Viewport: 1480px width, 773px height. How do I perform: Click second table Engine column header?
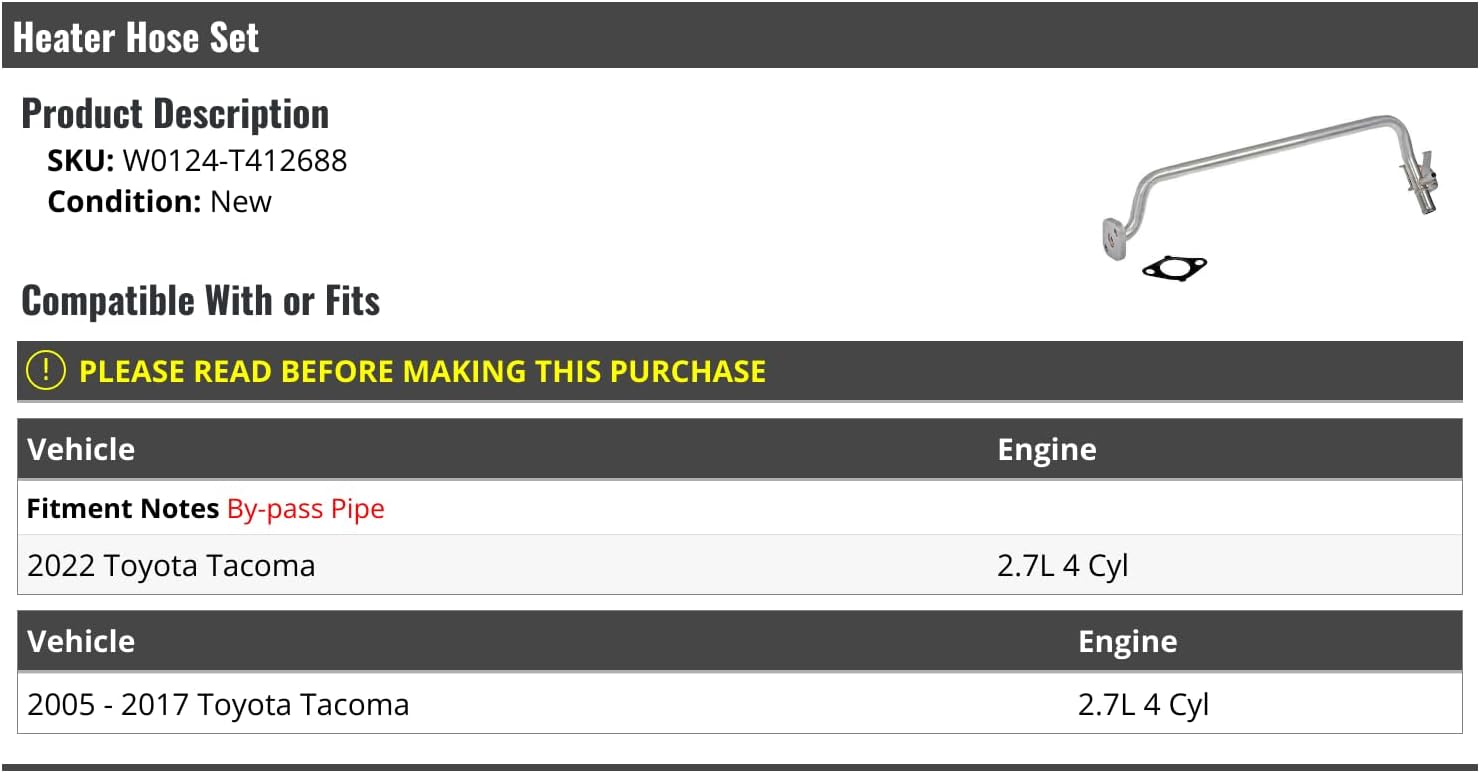(x=1127, y=641)
